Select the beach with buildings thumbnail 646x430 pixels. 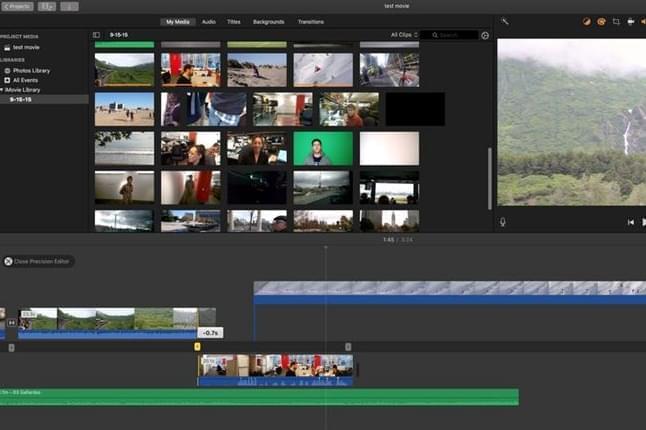(x=124, y=109)
